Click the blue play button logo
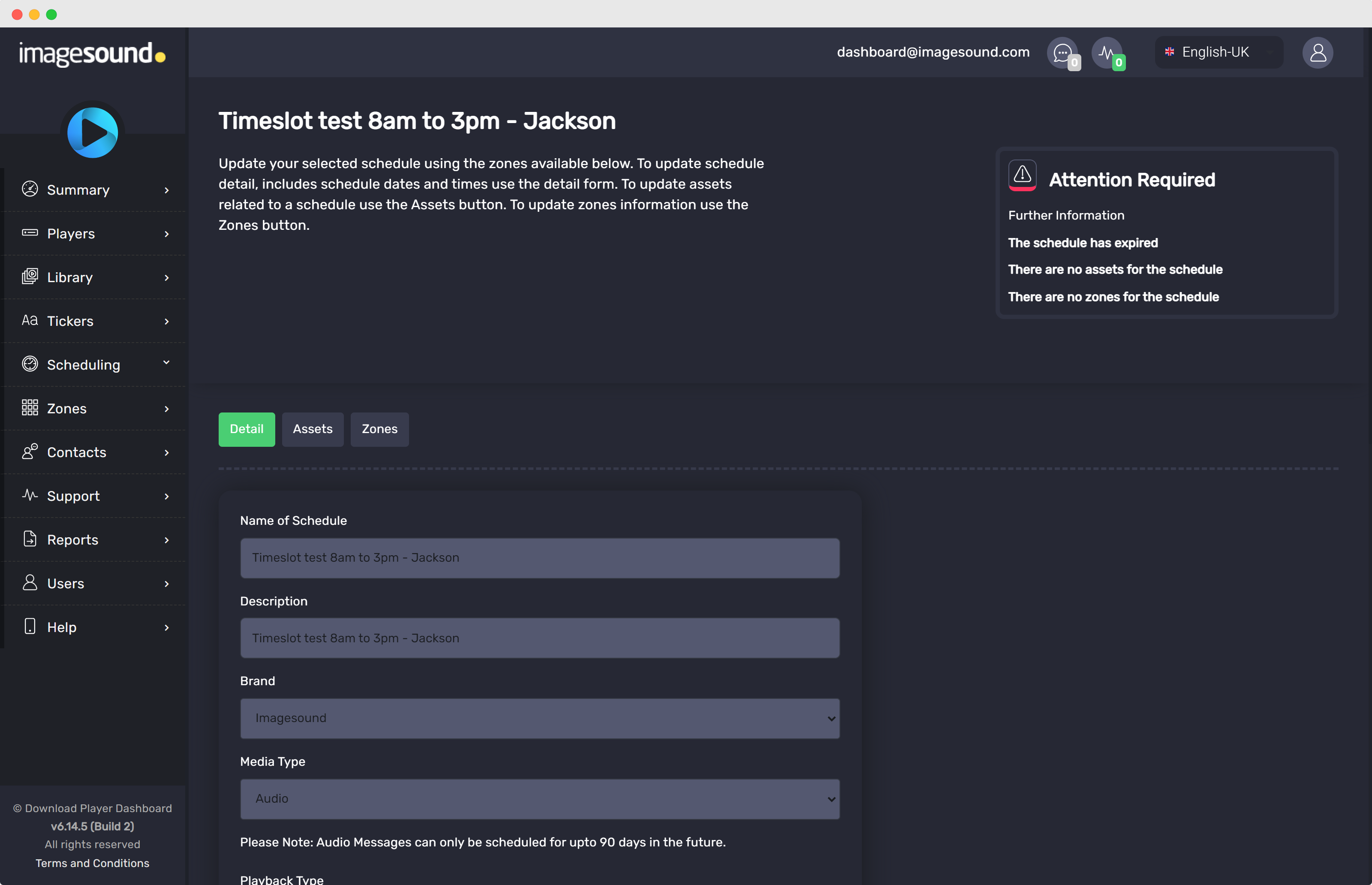 tap(93, 132)
